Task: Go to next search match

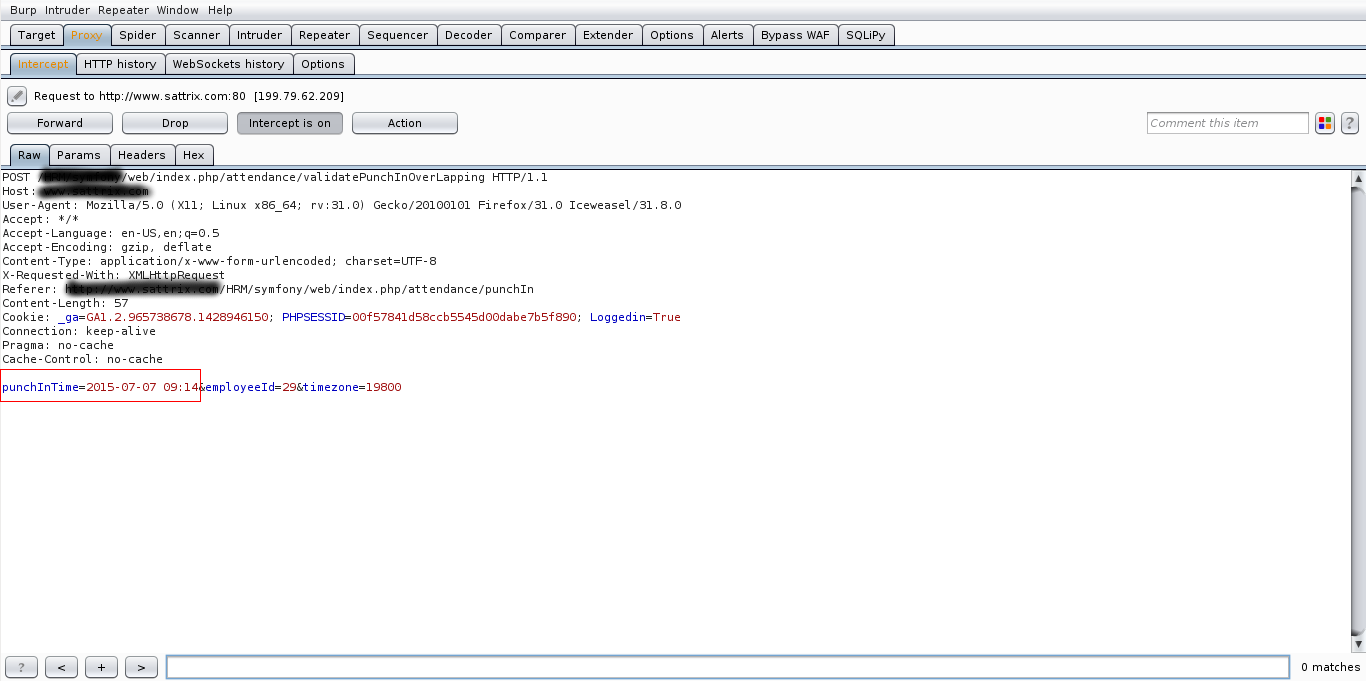Action: 141,667
